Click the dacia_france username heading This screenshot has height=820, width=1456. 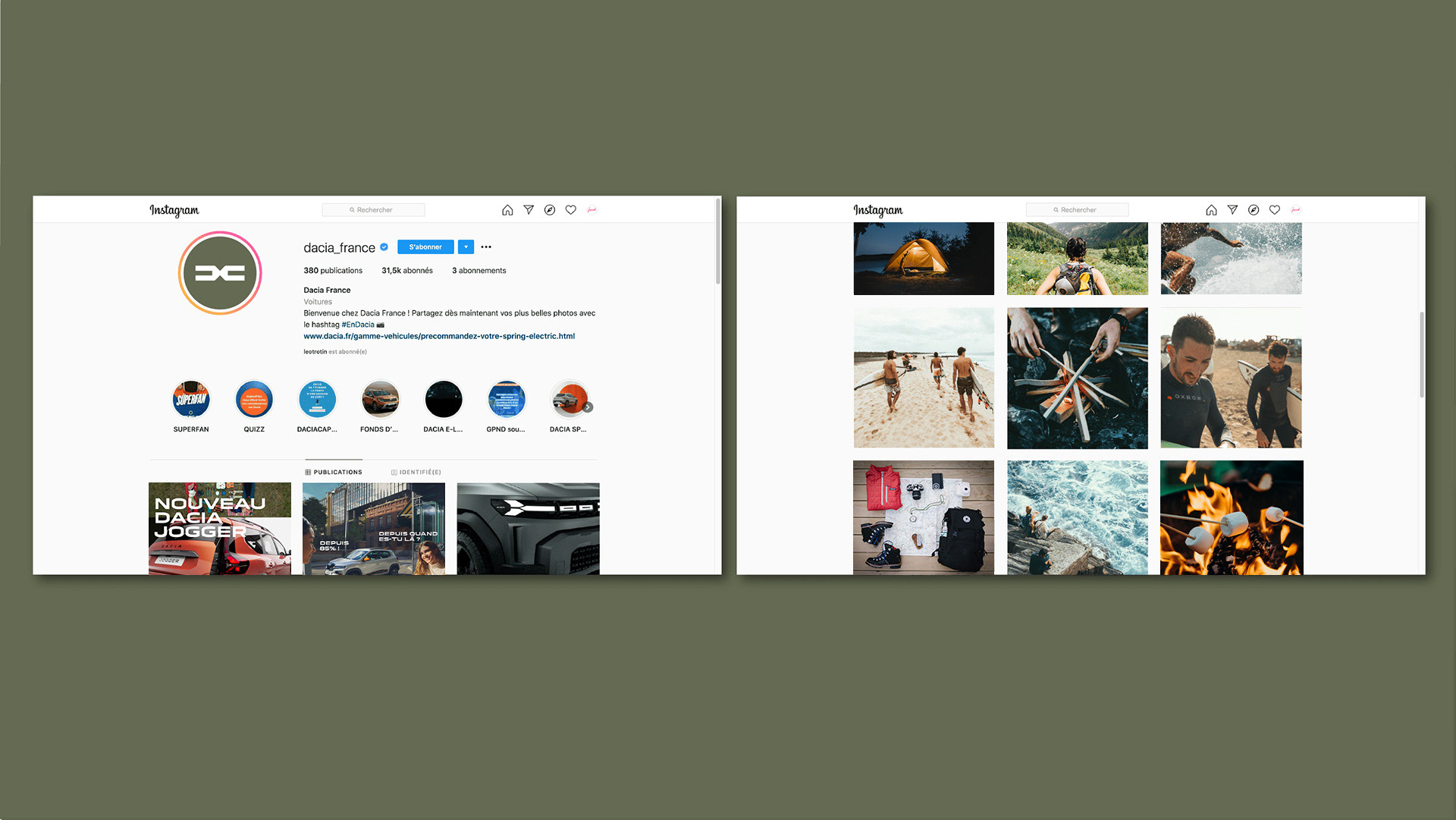339,248
